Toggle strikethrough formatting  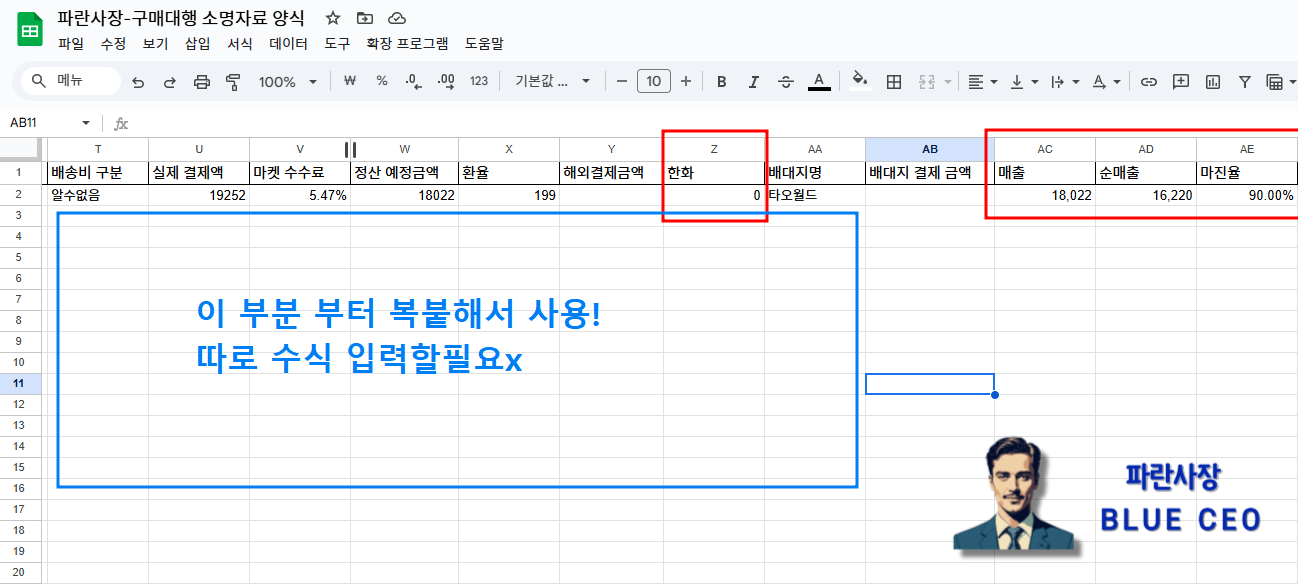pos(785,82)
